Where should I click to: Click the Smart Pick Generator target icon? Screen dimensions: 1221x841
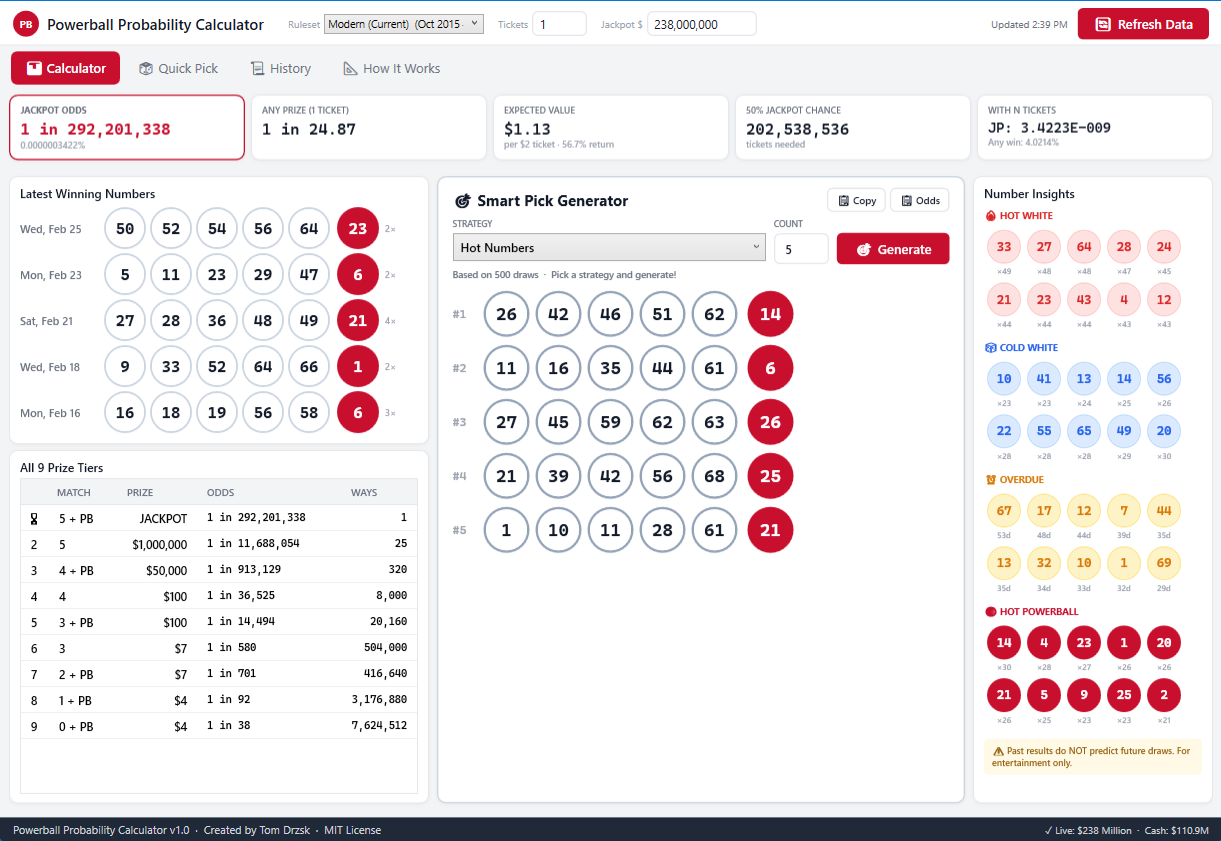(462, 201)
